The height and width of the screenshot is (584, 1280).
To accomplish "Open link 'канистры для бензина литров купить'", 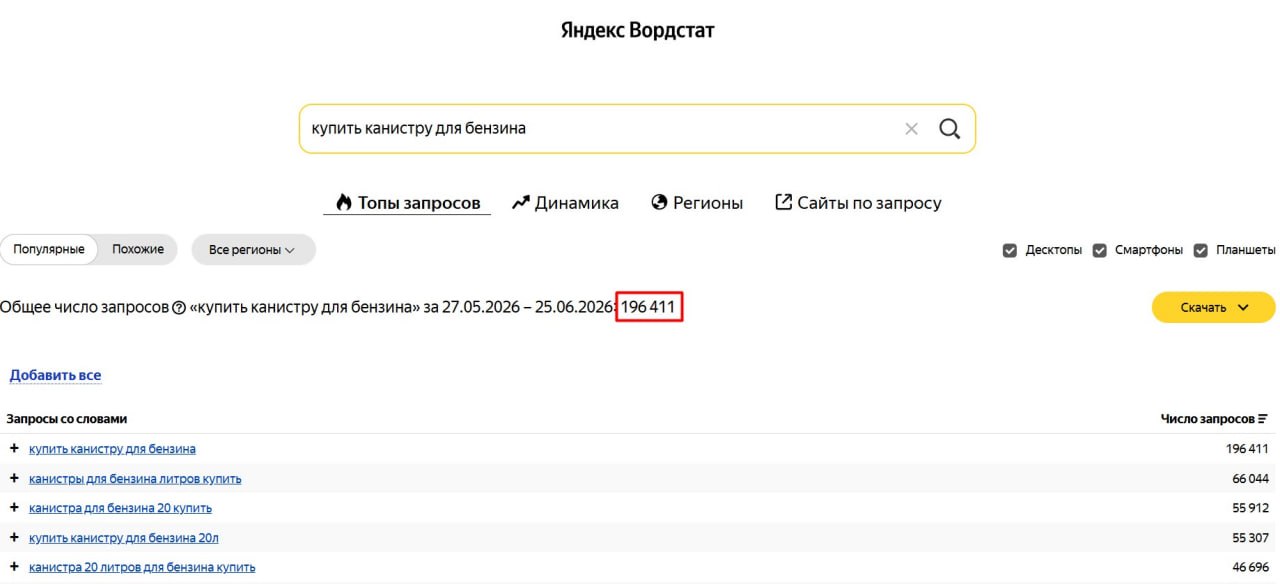I will point(135,479).
